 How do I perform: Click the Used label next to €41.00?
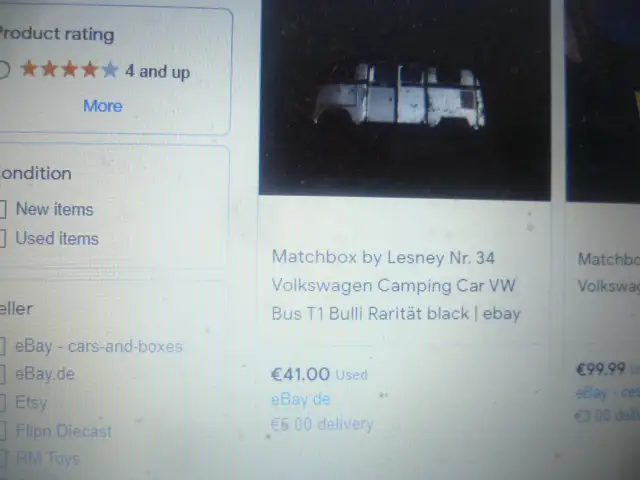tap(351, 375)
